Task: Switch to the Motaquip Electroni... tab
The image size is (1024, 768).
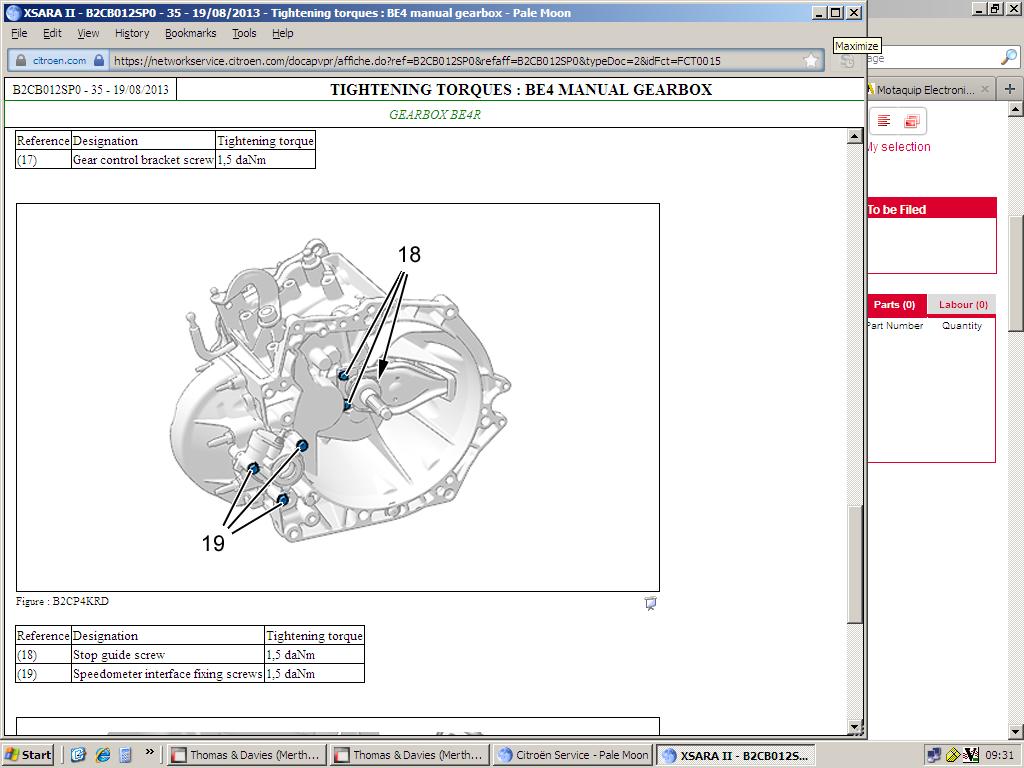Action: pos(924,89)
